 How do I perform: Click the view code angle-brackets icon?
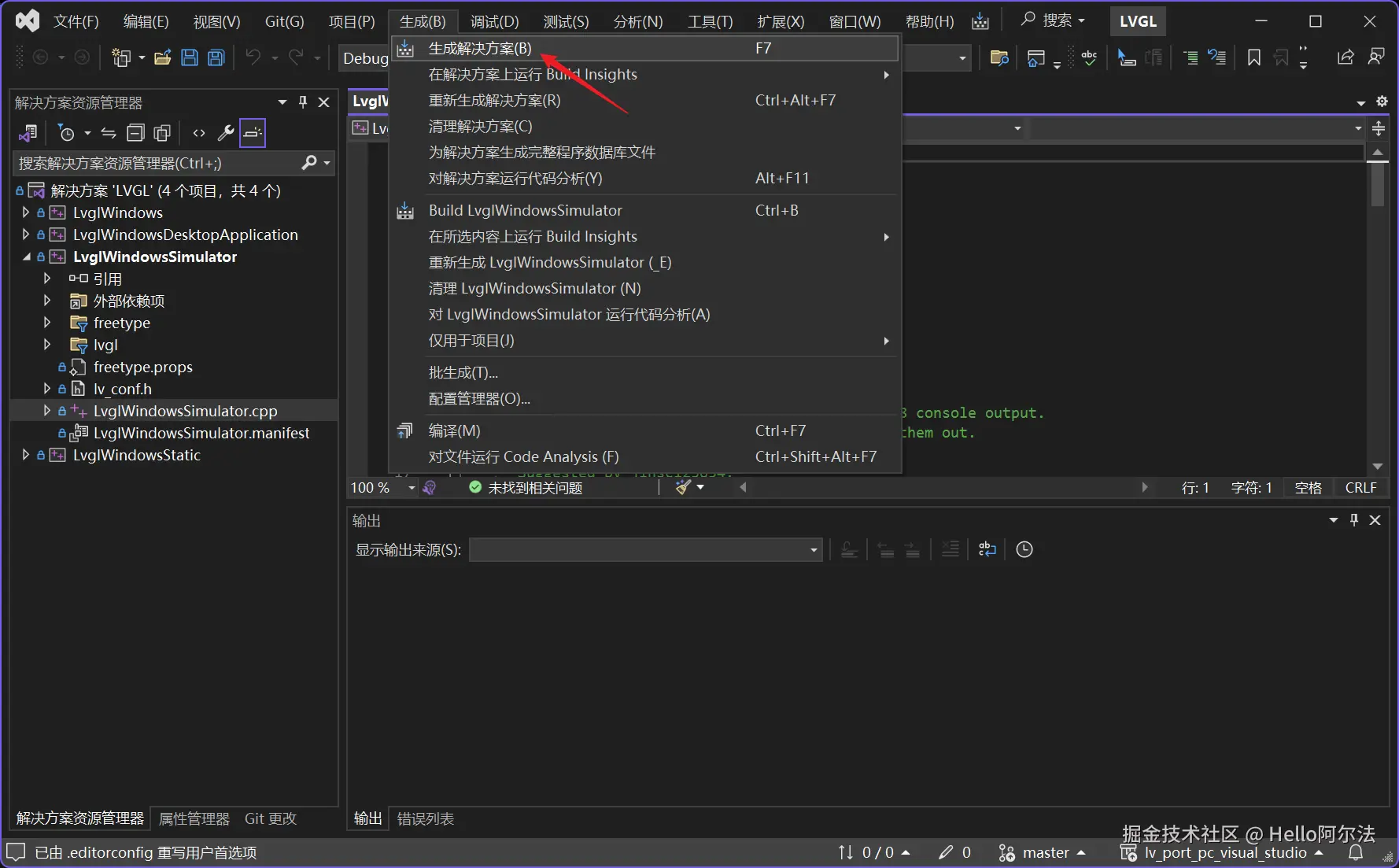199,133
